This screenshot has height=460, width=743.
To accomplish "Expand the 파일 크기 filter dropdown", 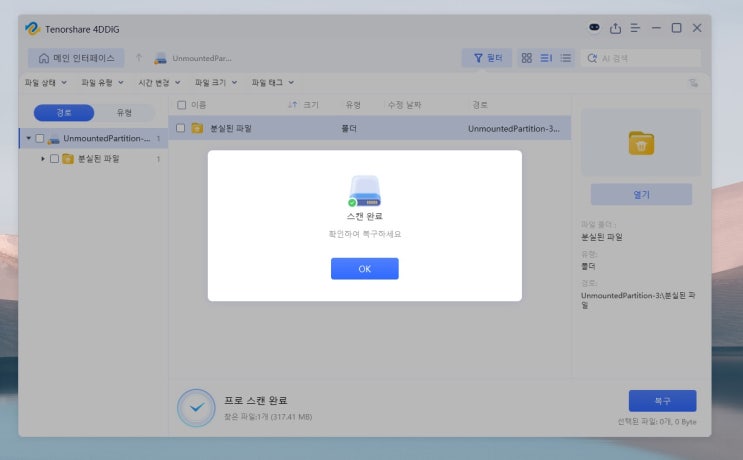I will (x=216, y=82).
